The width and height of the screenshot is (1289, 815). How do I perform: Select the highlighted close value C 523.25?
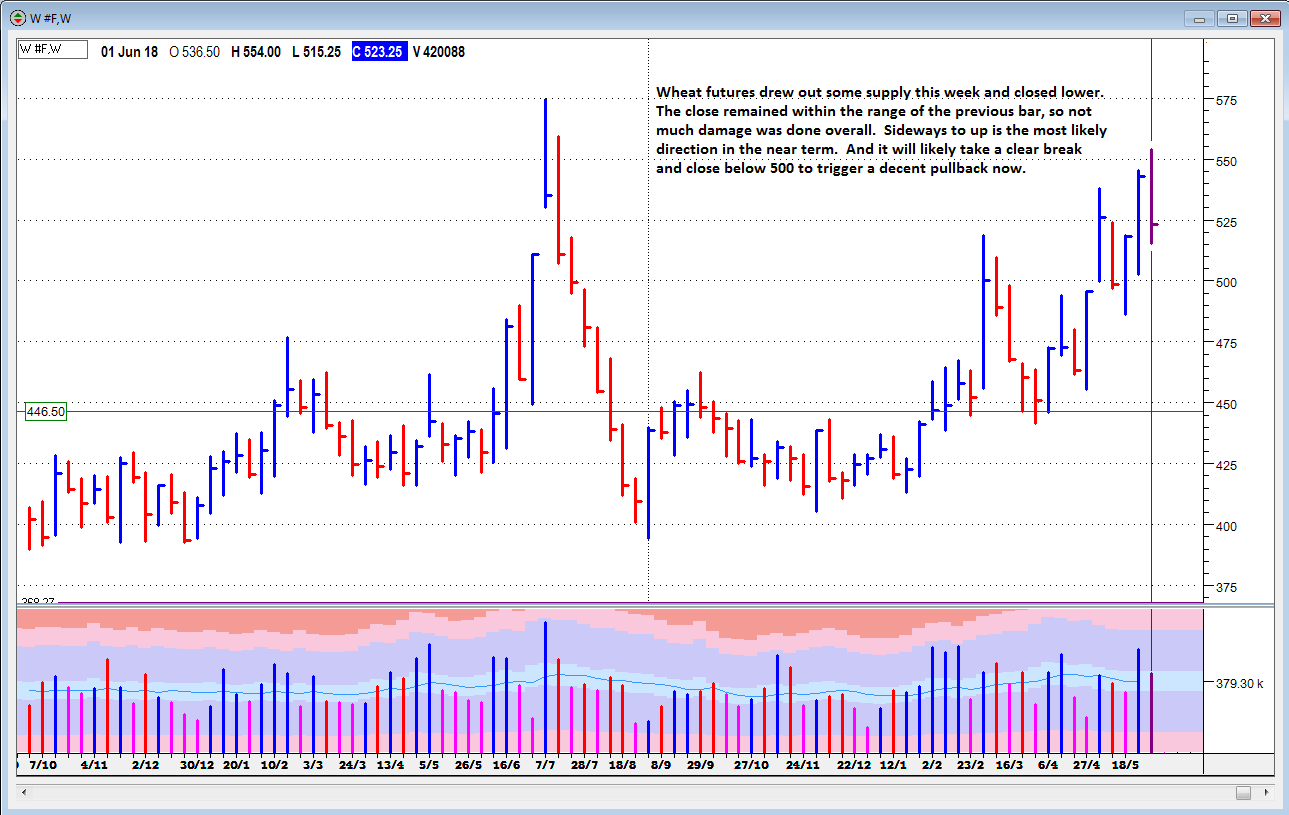click(379, 51)
